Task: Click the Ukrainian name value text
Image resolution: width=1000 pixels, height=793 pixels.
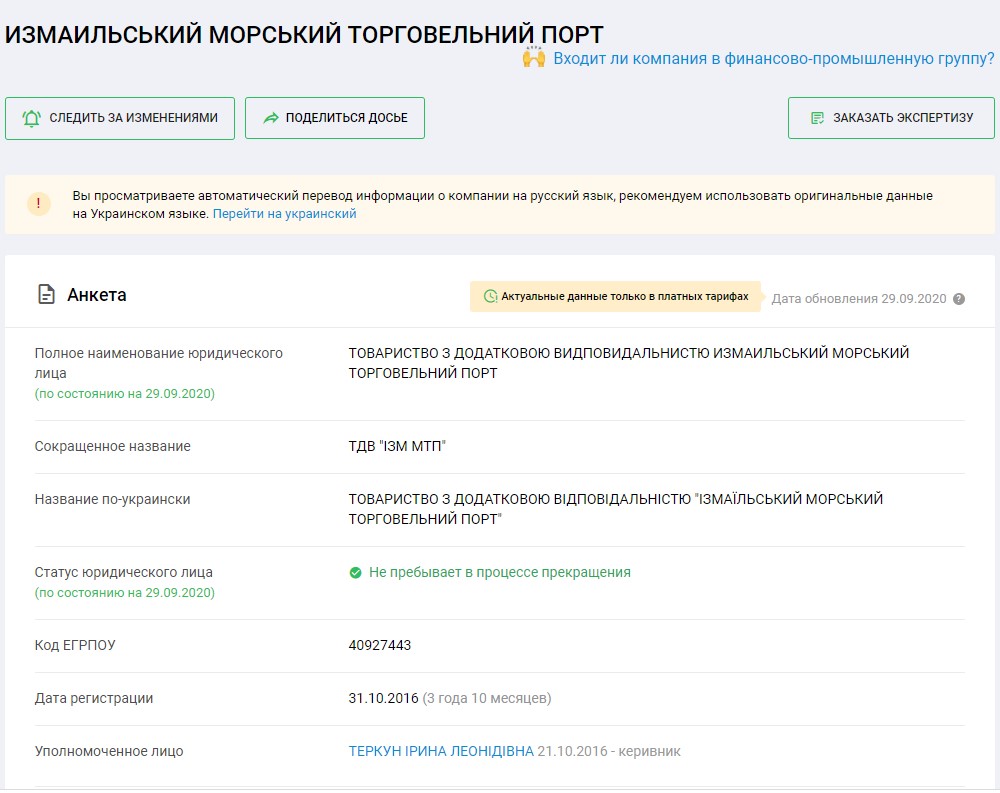Action: click(x=615, y=508)
